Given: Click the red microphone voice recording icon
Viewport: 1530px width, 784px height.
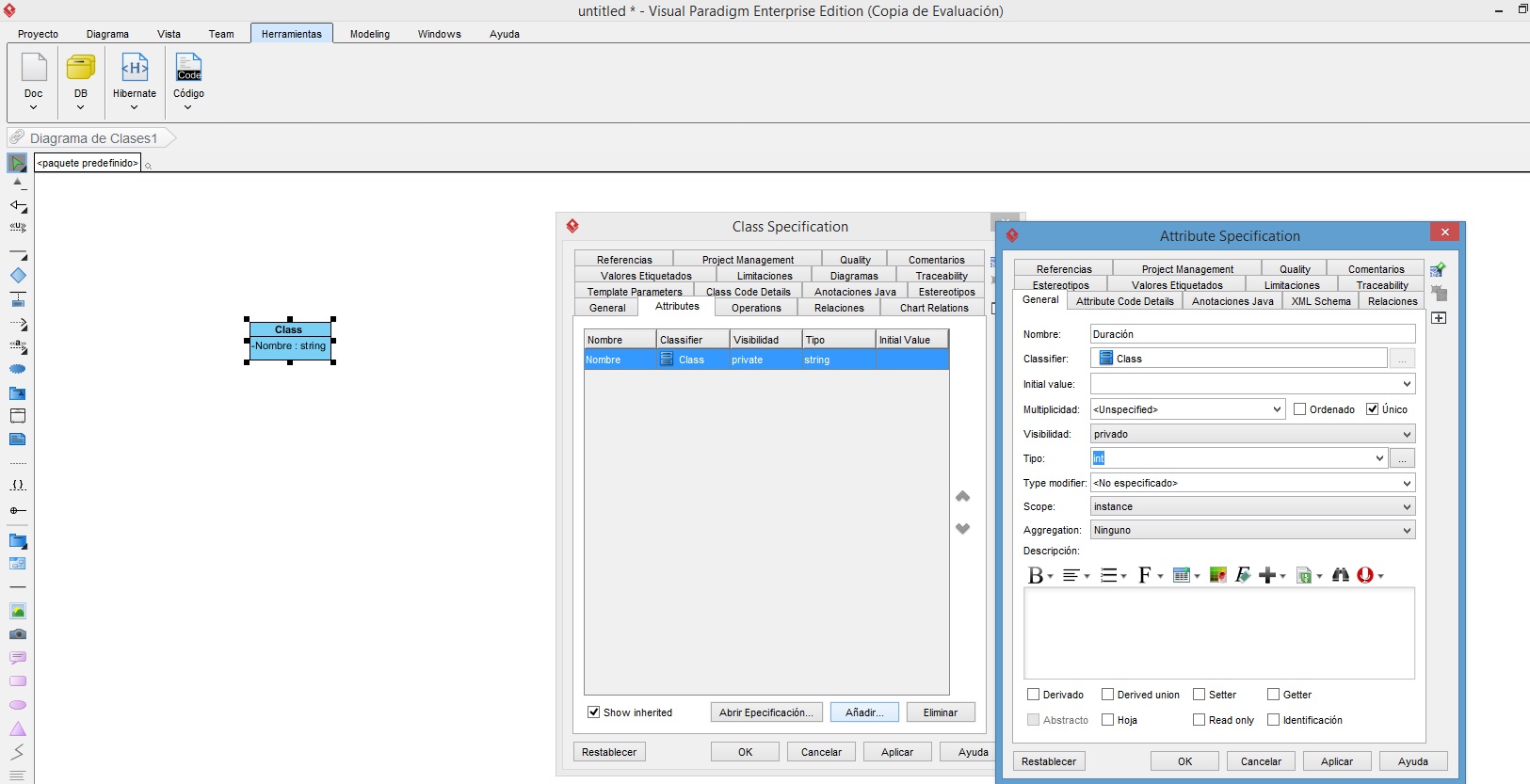Looking at the screenshot, I should click(x=1365, y=575).
